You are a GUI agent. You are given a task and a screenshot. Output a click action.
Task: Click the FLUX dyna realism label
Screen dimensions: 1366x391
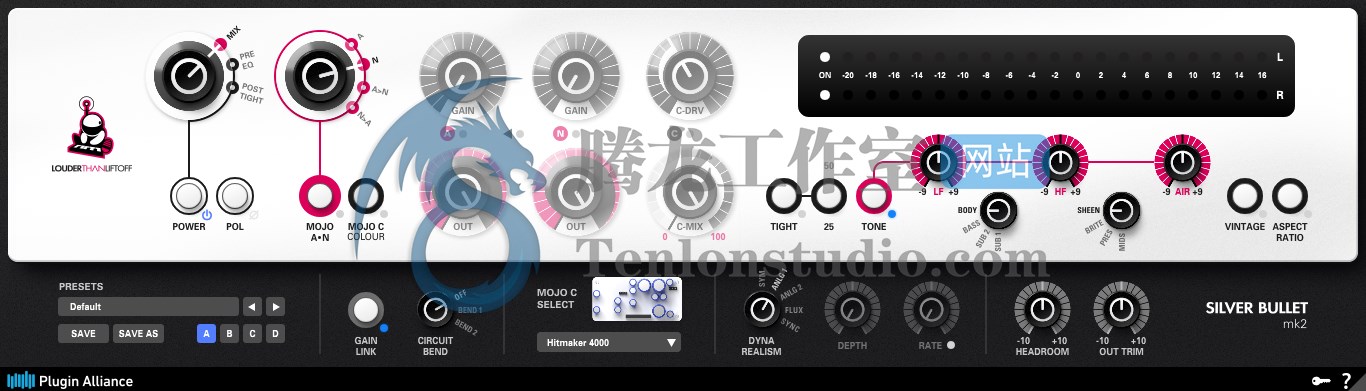[794, 310]
